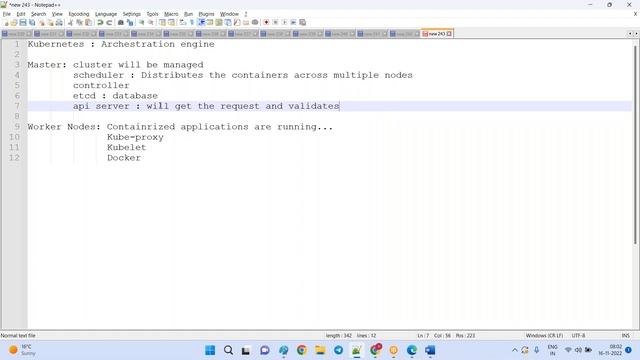Create a new file from the toolbar
The height and width of the screenshot is (360, 640).
point(6,22)
